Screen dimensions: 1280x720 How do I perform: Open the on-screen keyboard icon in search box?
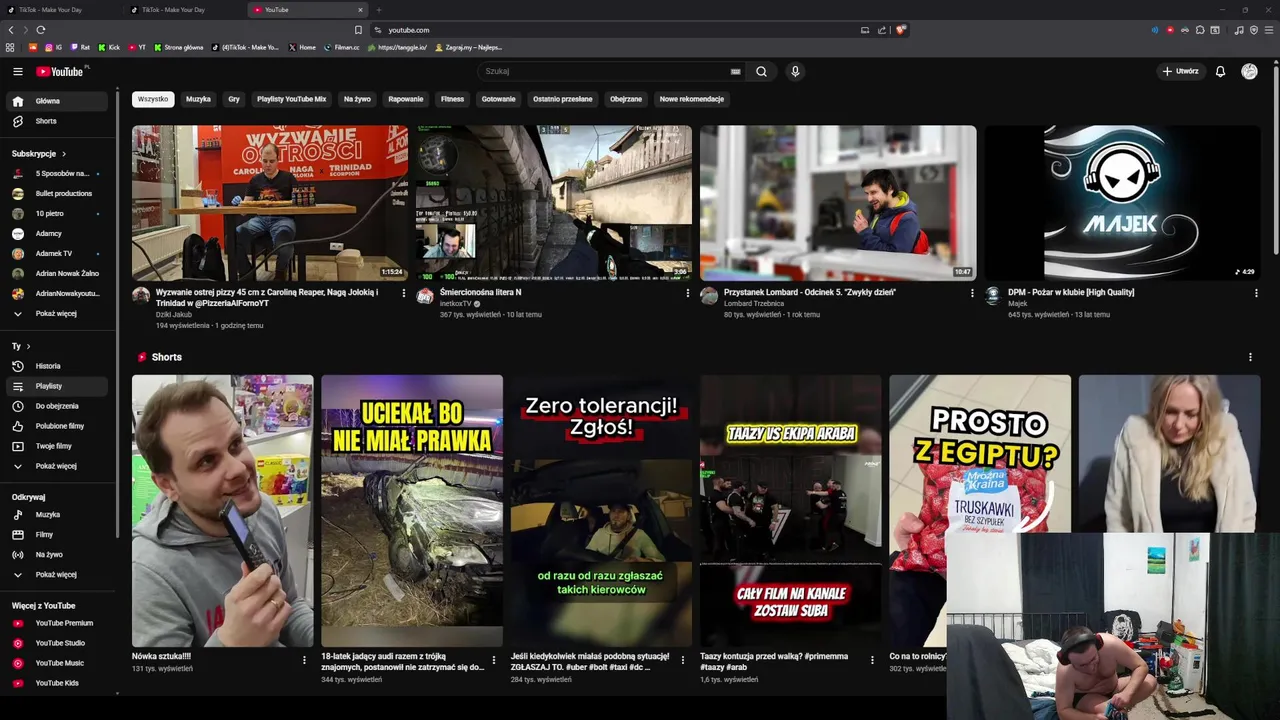[735, 72]
